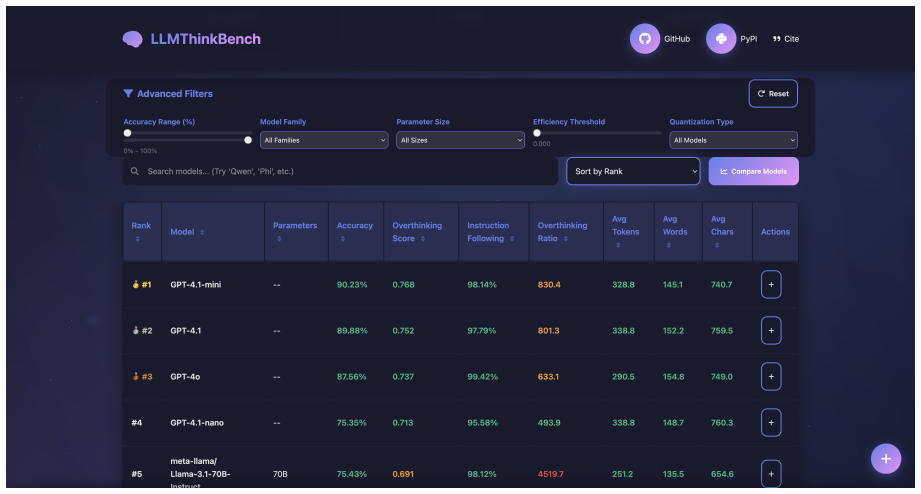Viewport: 921px width, 494px height.
Task: Click the Efficiency Threshold slider handle
Action: tap(537, 133)
